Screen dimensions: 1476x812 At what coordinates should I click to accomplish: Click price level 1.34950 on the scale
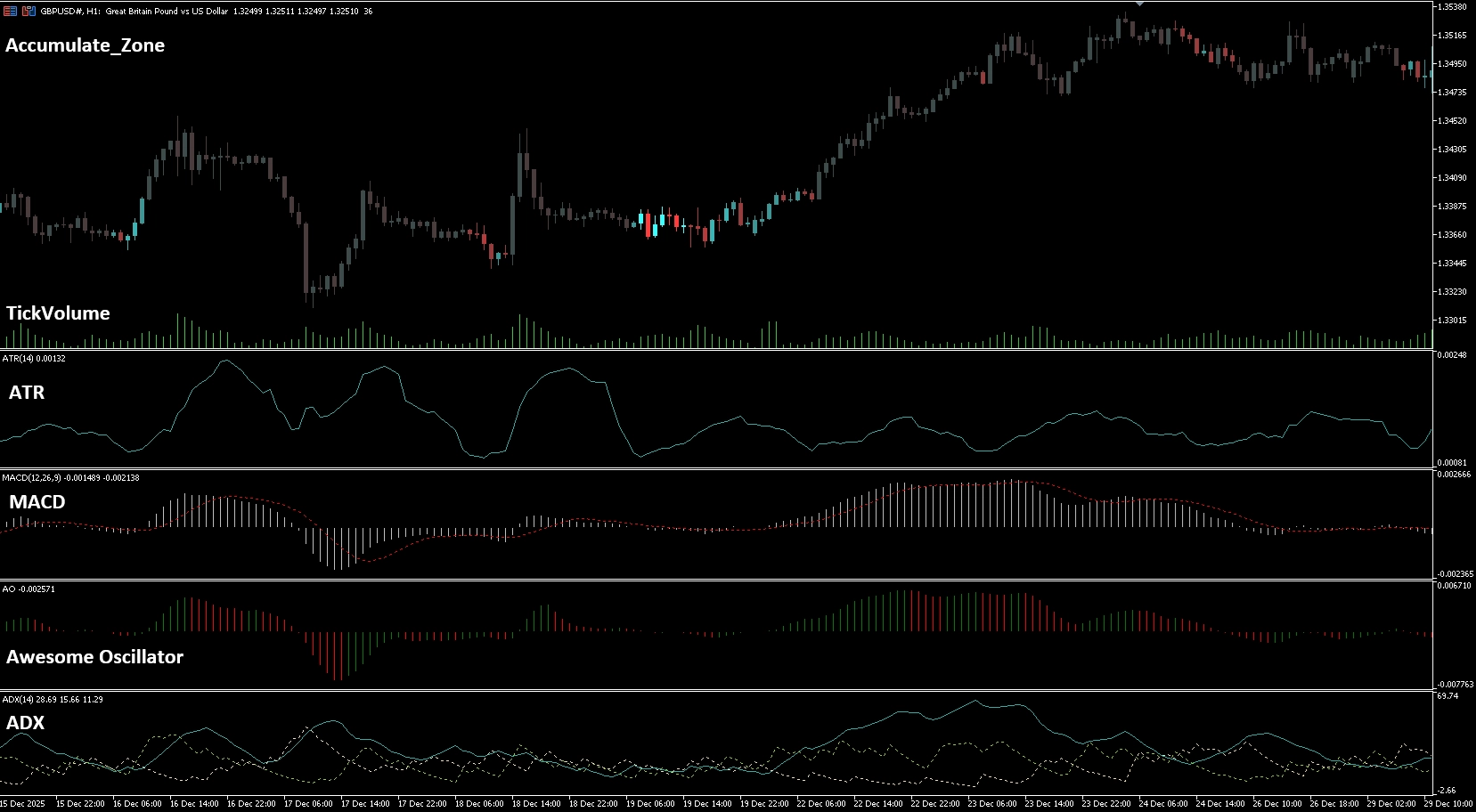[1452, 64]
